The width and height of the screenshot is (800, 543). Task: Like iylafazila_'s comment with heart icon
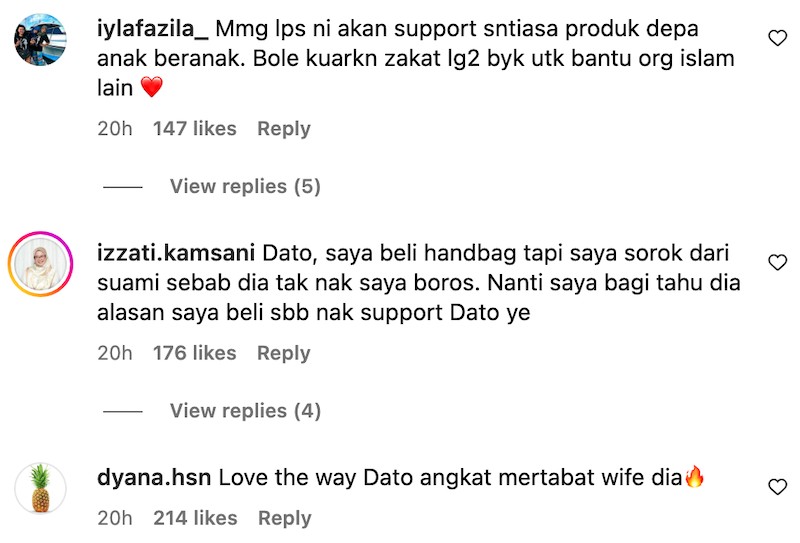pyautogui.click(x=777, y=38)
